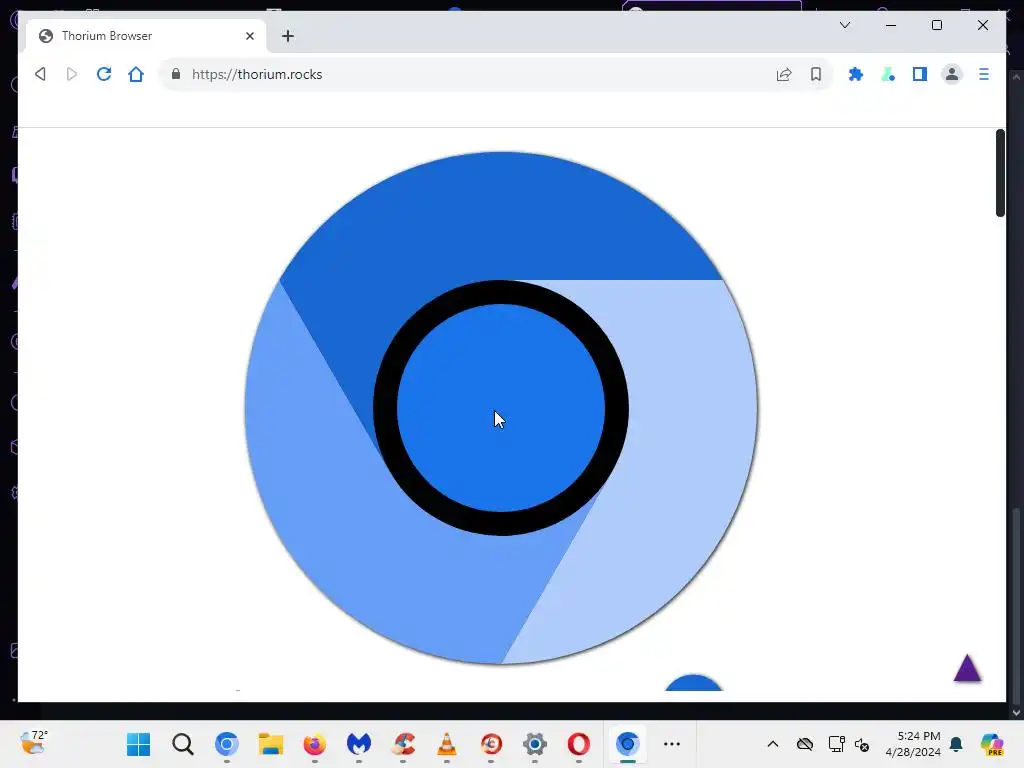The image size is (1024, 768).
Task: Open muted volume tray icon
Action: pyautogui.click(x=861, y=744)
